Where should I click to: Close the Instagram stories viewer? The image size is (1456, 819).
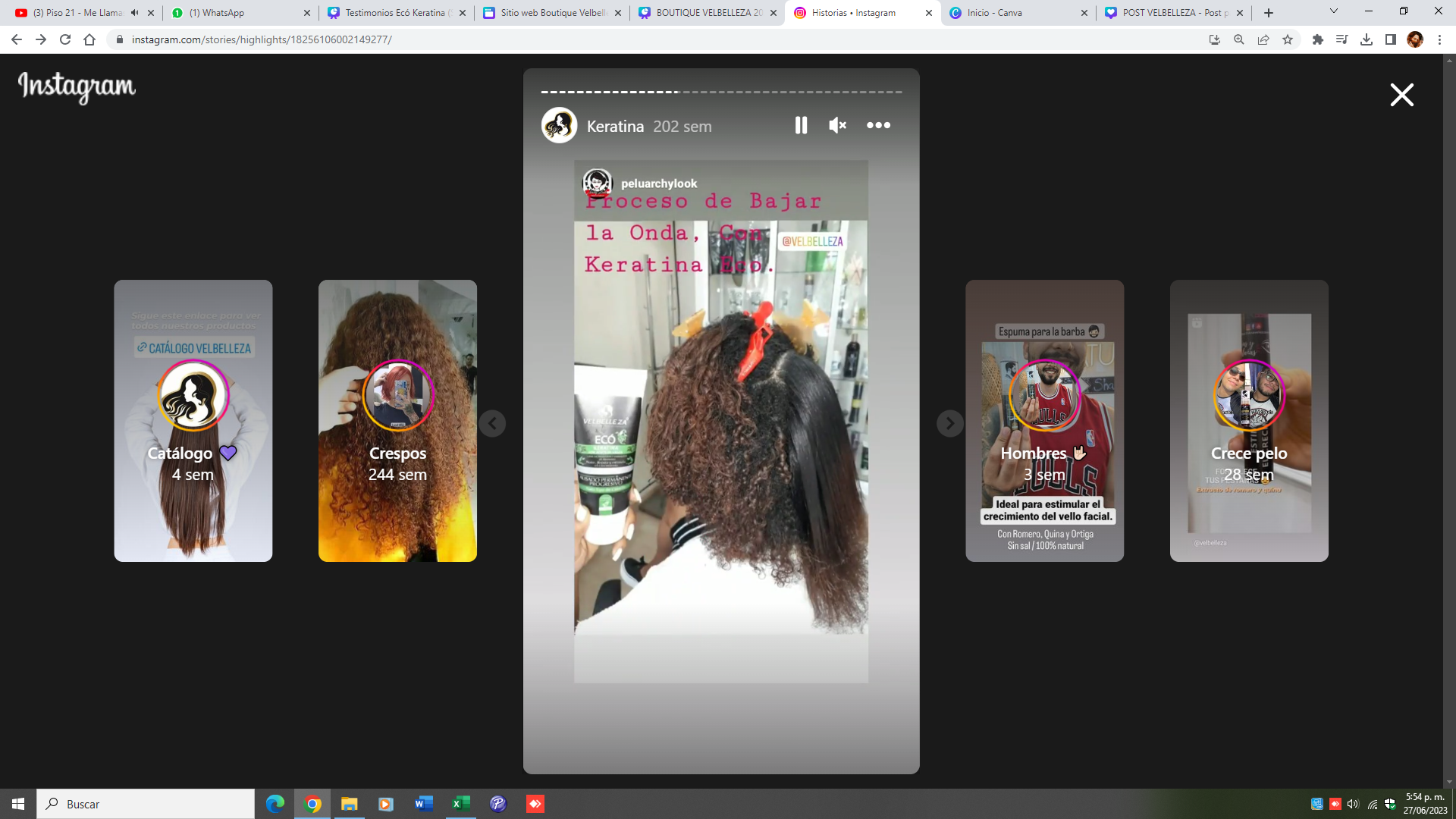pos(1401,95)
